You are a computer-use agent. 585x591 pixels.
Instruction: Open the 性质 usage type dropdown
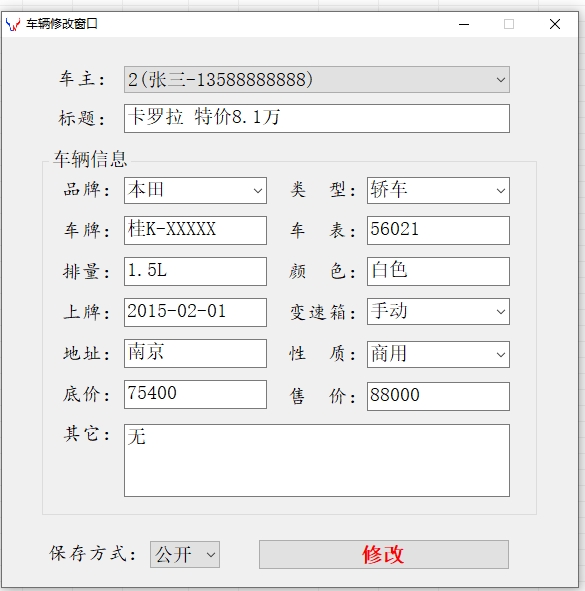point(438,354)
